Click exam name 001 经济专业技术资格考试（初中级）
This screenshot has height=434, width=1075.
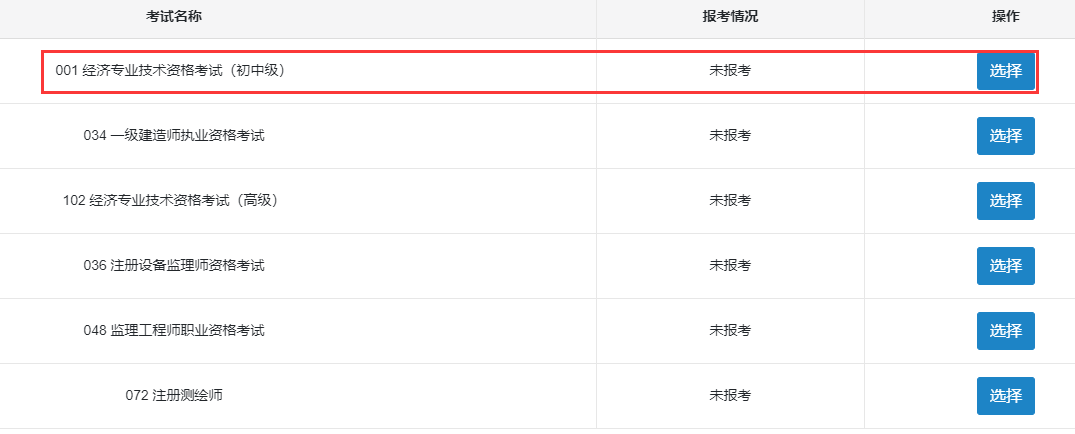pyautogui.click(x=176, y=71)
